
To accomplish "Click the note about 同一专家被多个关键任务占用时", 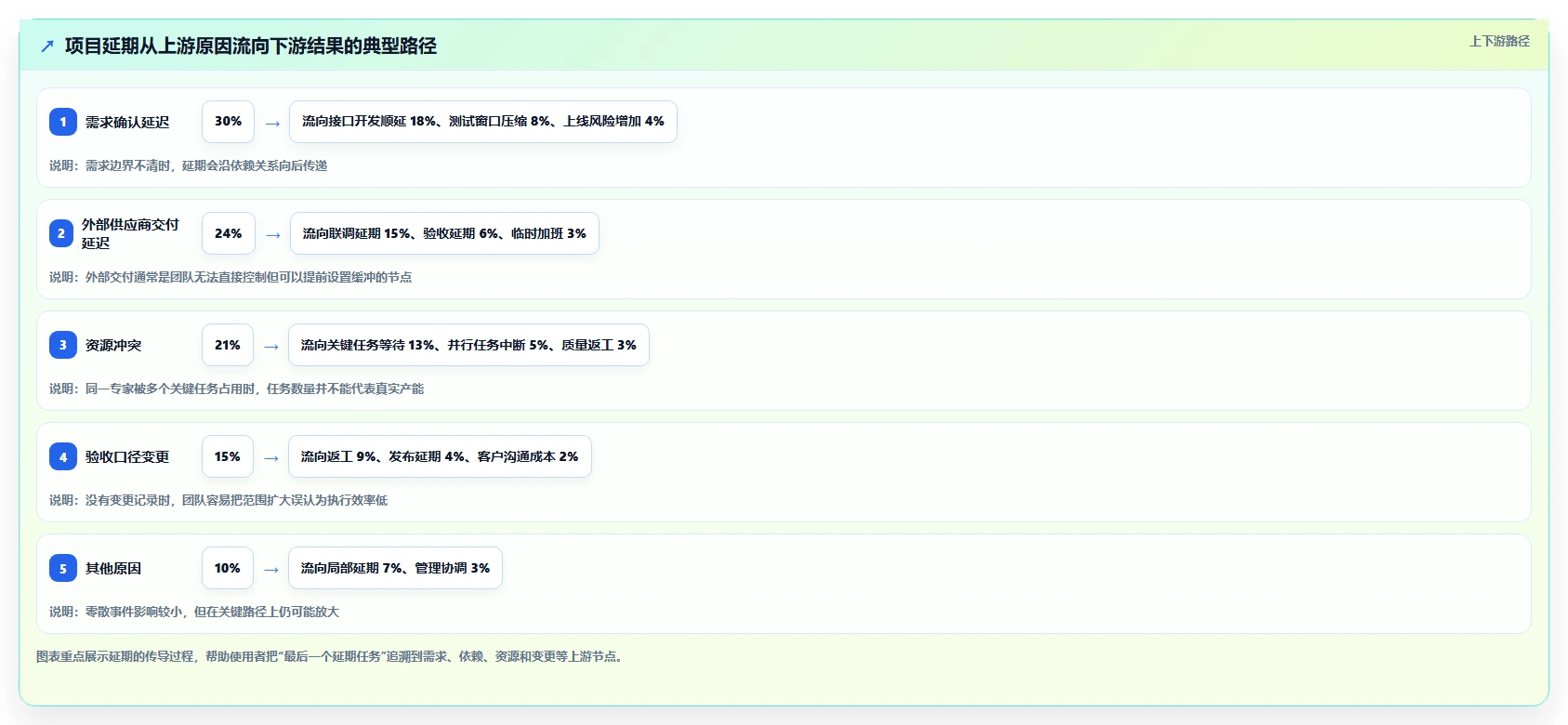I will click(x=236, y=389).
